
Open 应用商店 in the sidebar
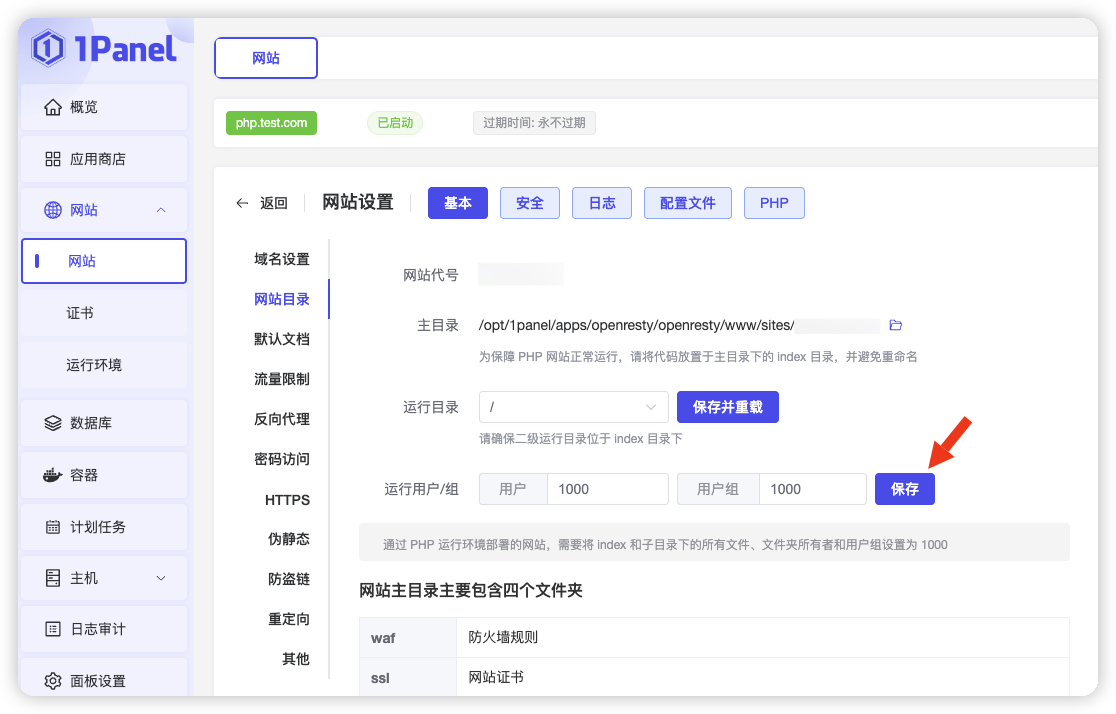[104, 159]
